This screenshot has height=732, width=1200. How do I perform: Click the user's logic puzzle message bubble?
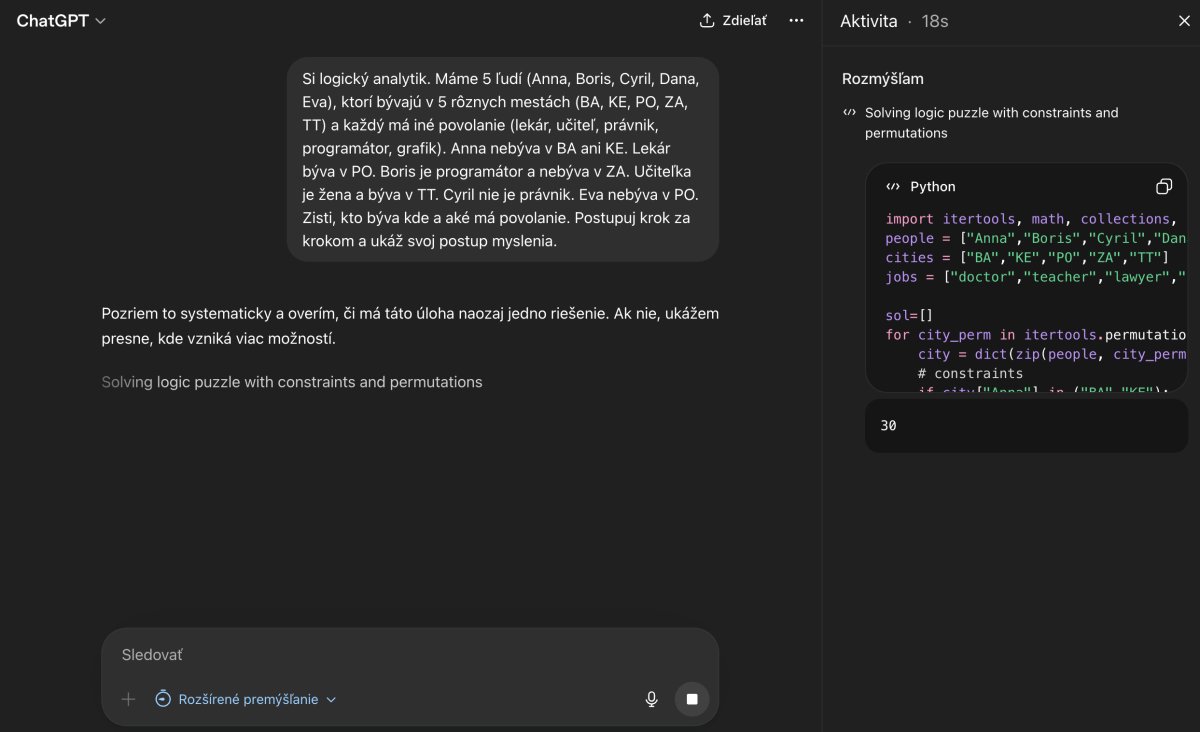[x=502, y=160]
